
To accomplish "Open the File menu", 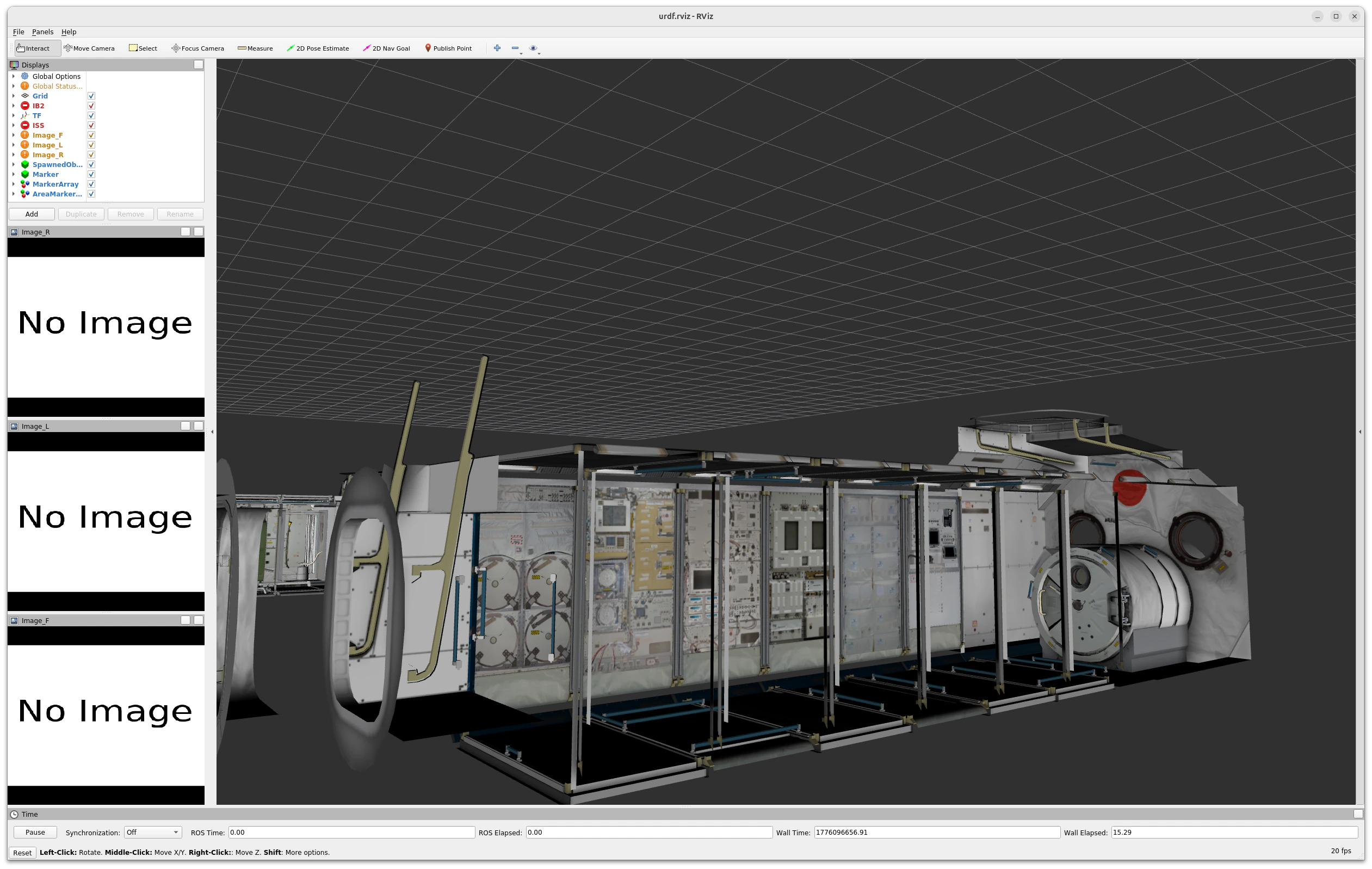I will [19, 32].
